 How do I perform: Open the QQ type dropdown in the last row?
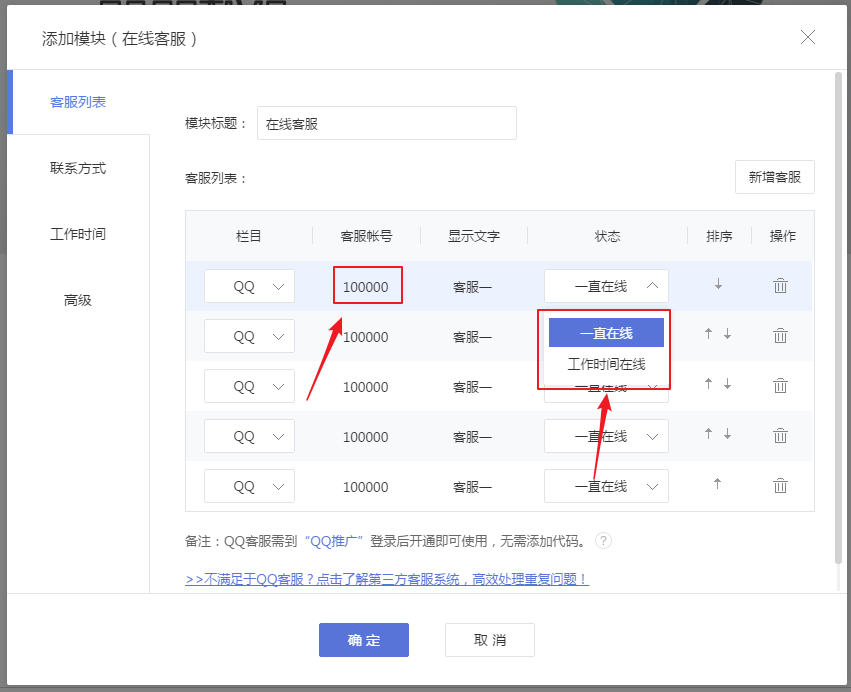[x=249, y=486]
